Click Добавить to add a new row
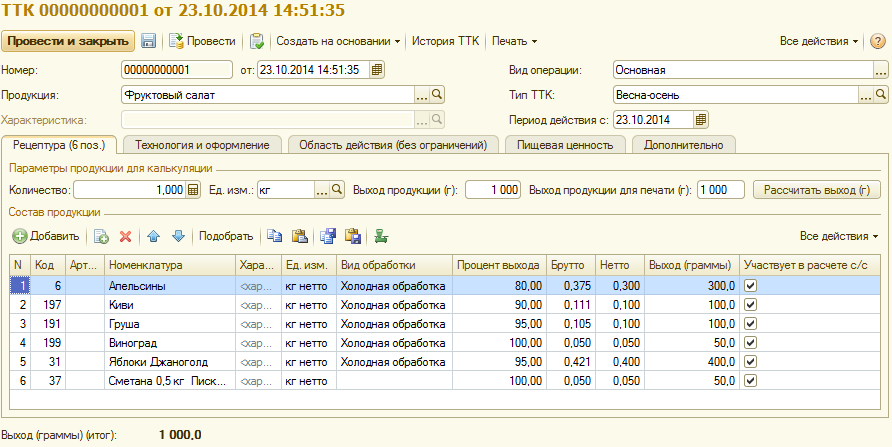 pyautogui.click(x=46, y=236)
